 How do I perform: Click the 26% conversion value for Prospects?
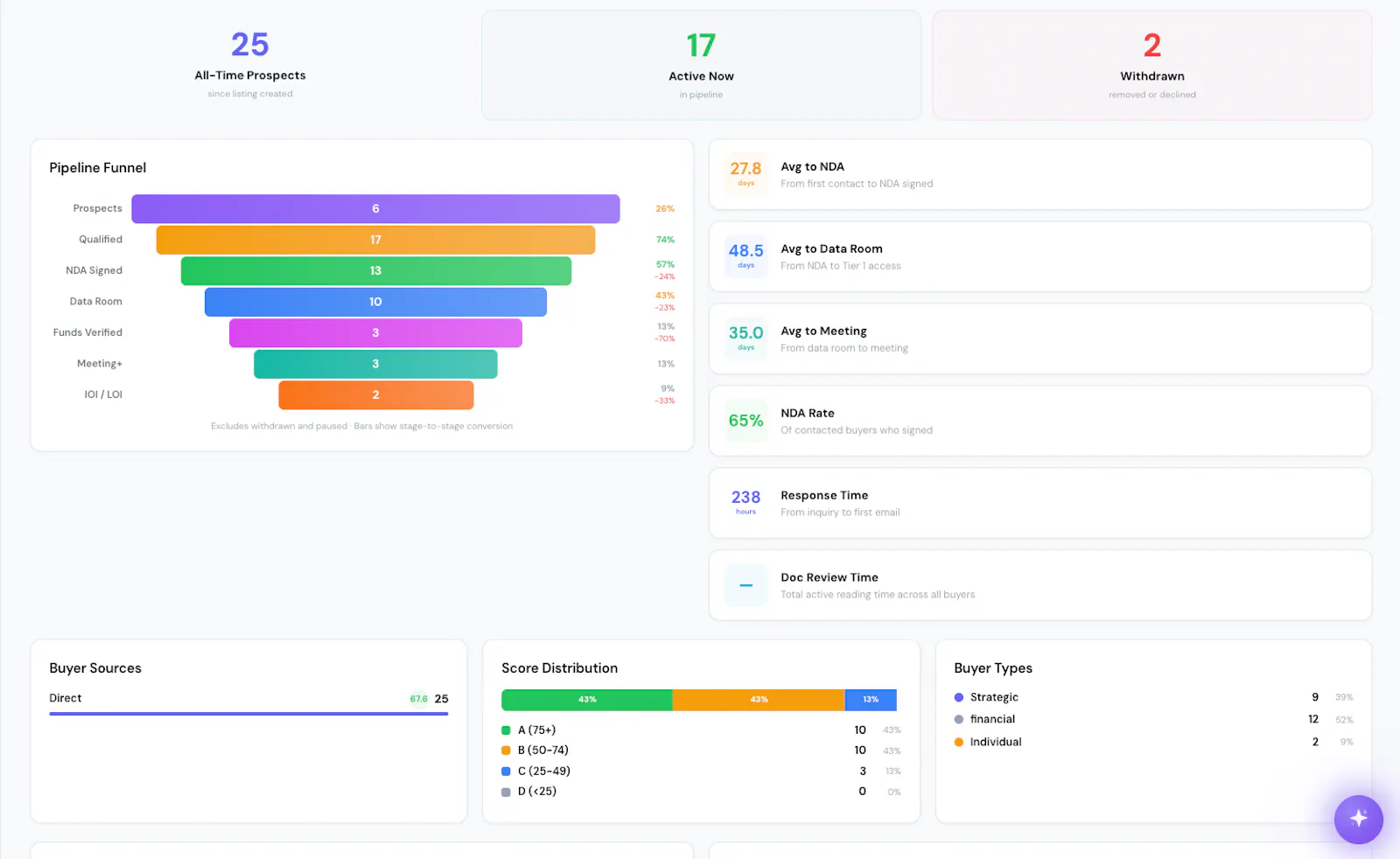[665, 209]
